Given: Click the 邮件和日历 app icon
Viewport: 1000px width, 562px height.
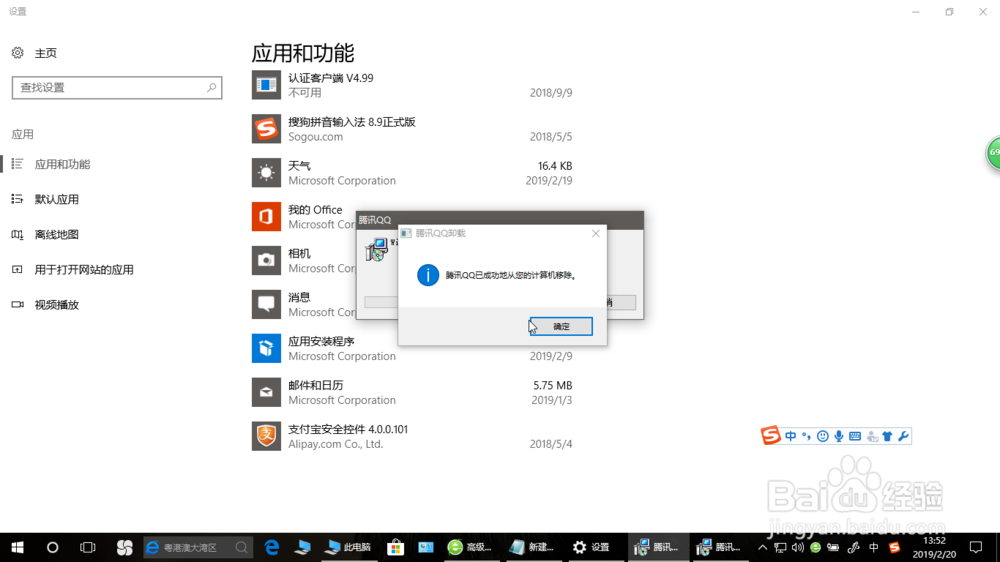Looking at the screenshot, I should point(266,392).
